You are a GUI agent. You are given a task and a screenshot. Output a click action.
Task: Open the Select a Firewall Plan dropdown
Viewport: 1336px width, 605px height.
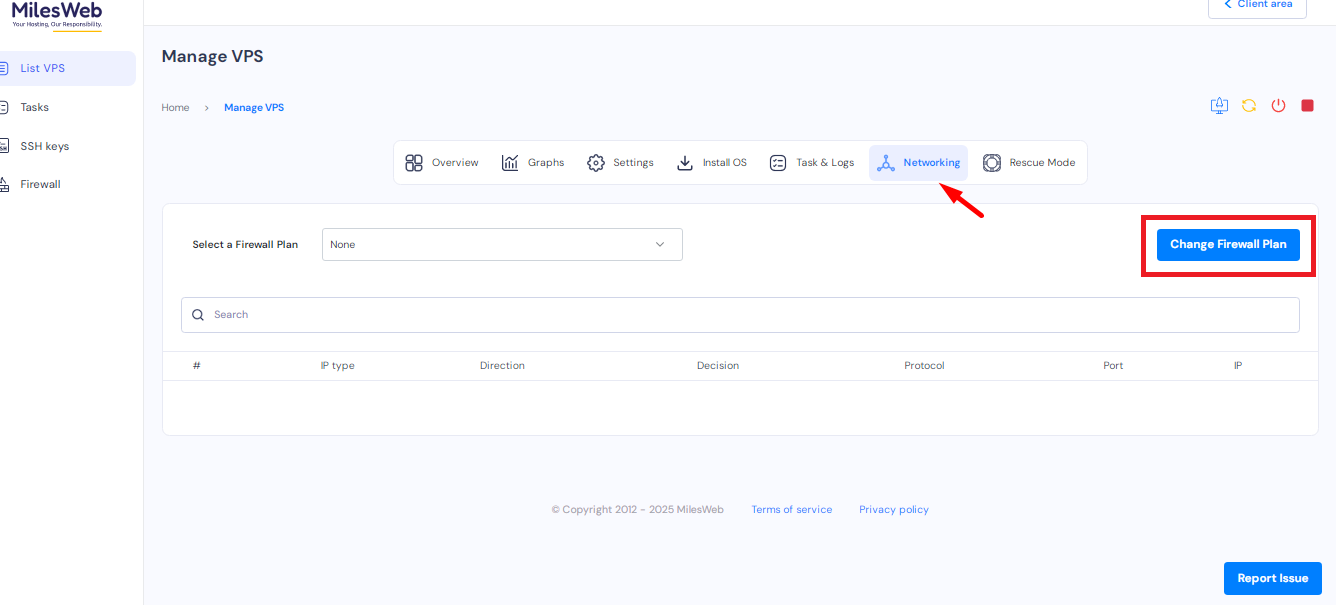[502, 245]
